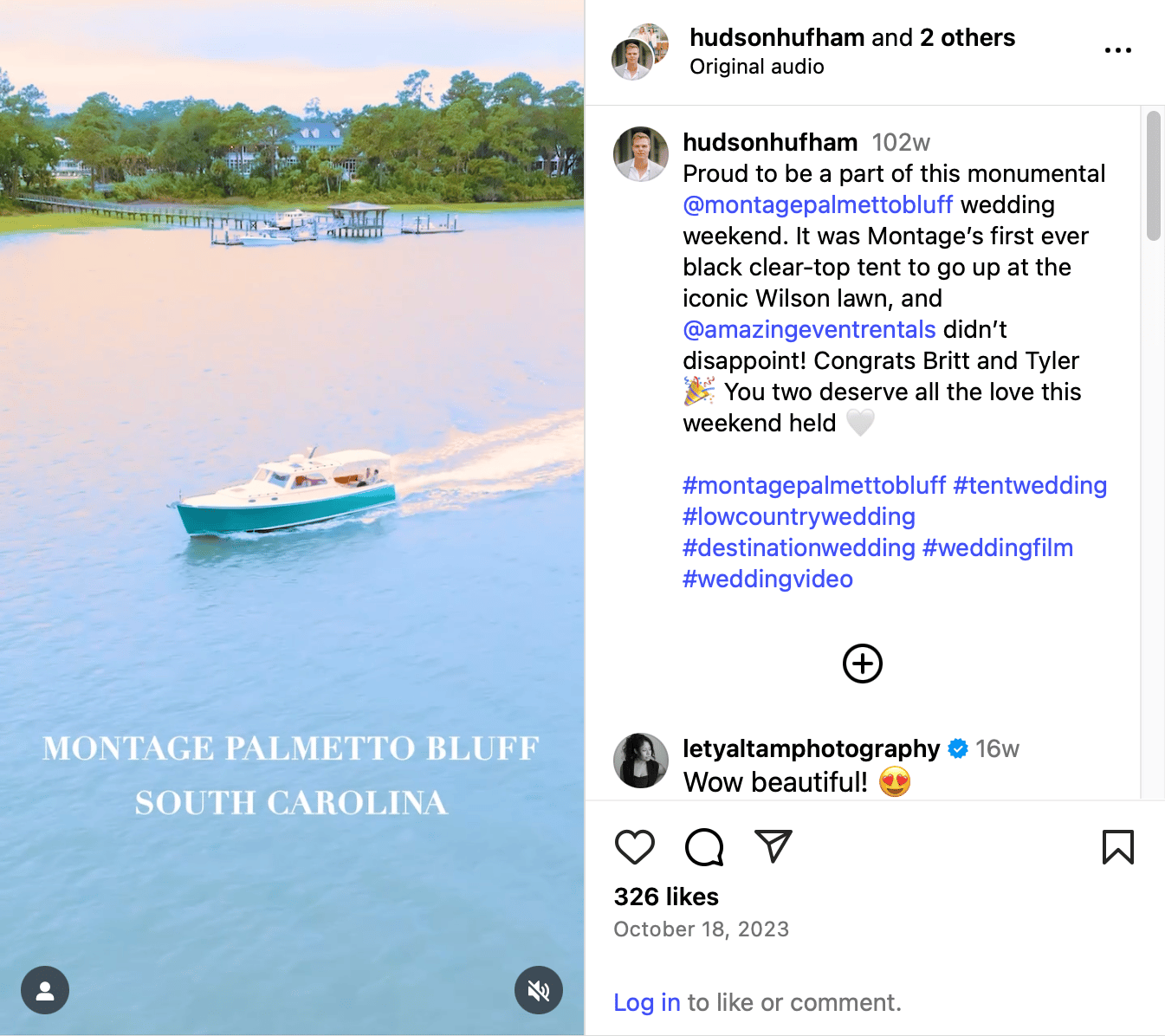Open the 2 others collaborators list
Image resolution: width=1165 pixels, height=1036 pixels.
point(968,38)
